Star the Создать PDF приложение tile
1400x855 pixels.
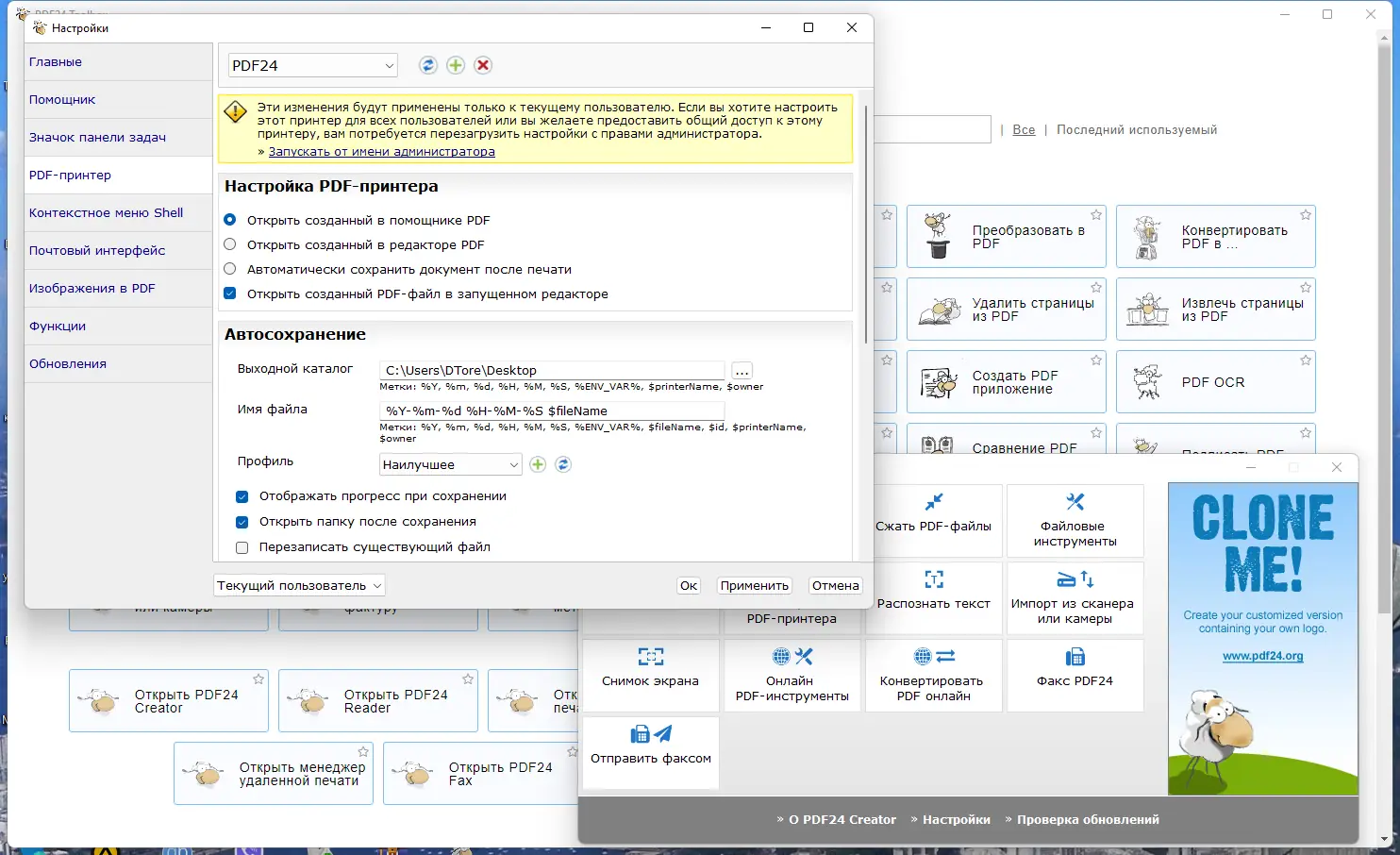pyautogui.click(x=1096, y=360)
